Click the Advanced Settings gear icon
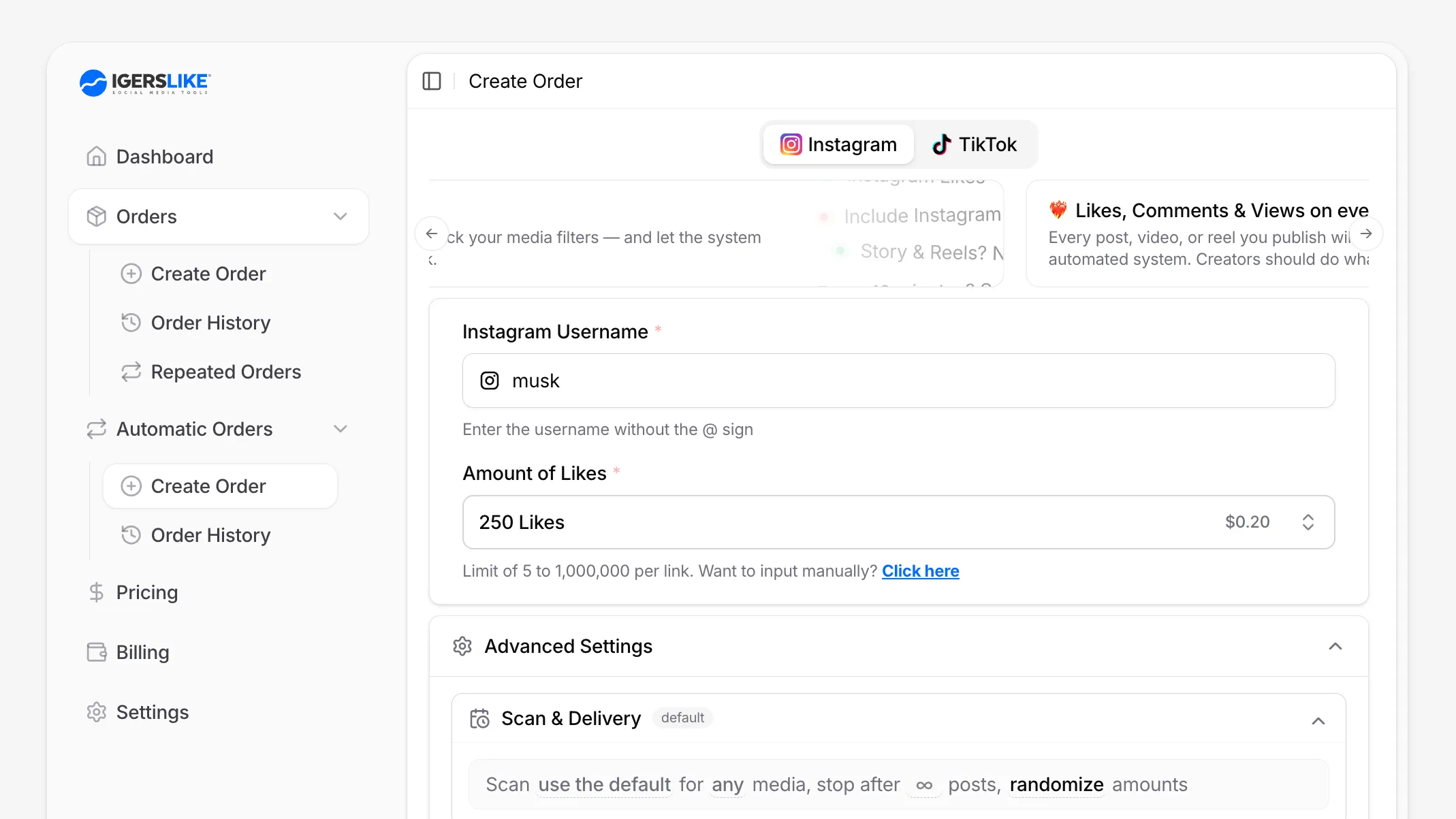Image resolution: width=1456 pixels, height=819 pixels. click(462, 646)
